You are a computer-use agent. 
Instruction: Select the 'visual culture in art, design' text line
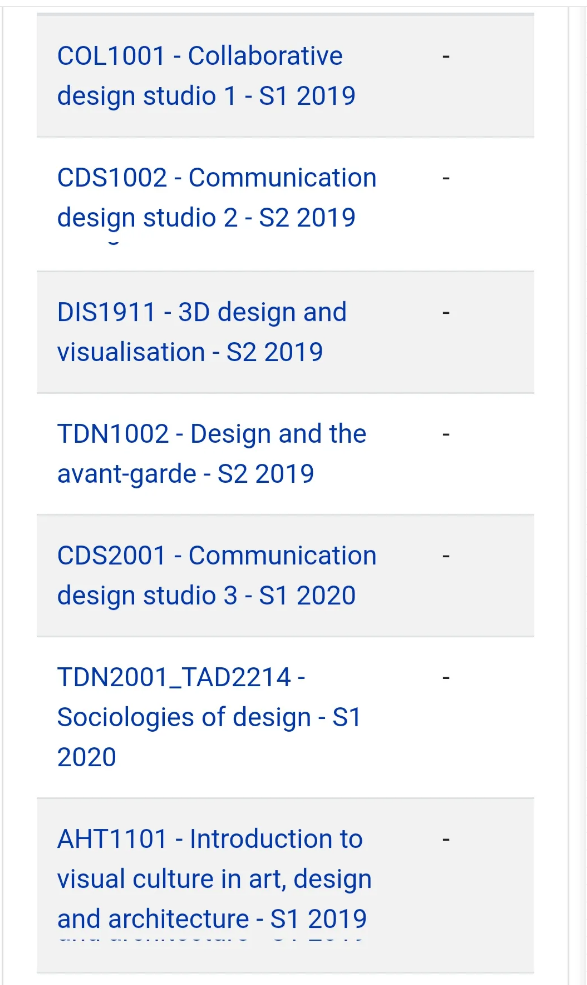pos(214,879)
